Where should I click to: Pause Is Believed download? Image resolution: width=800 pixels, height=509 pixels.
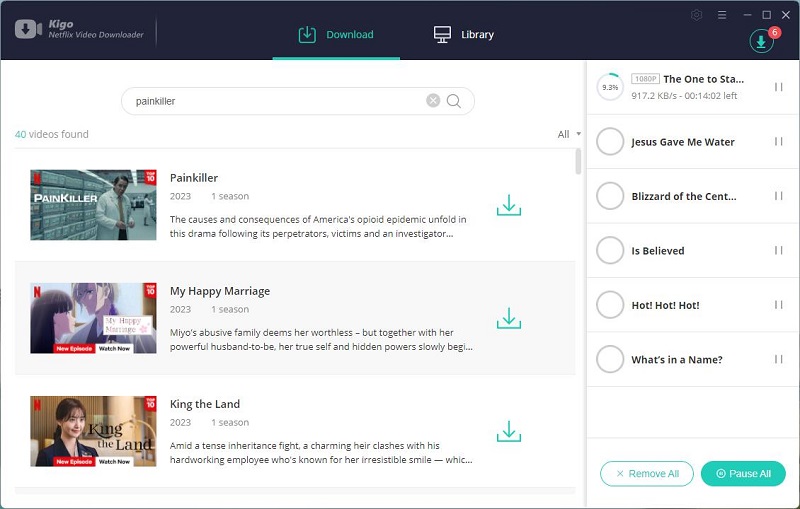[x=779, y=250]
